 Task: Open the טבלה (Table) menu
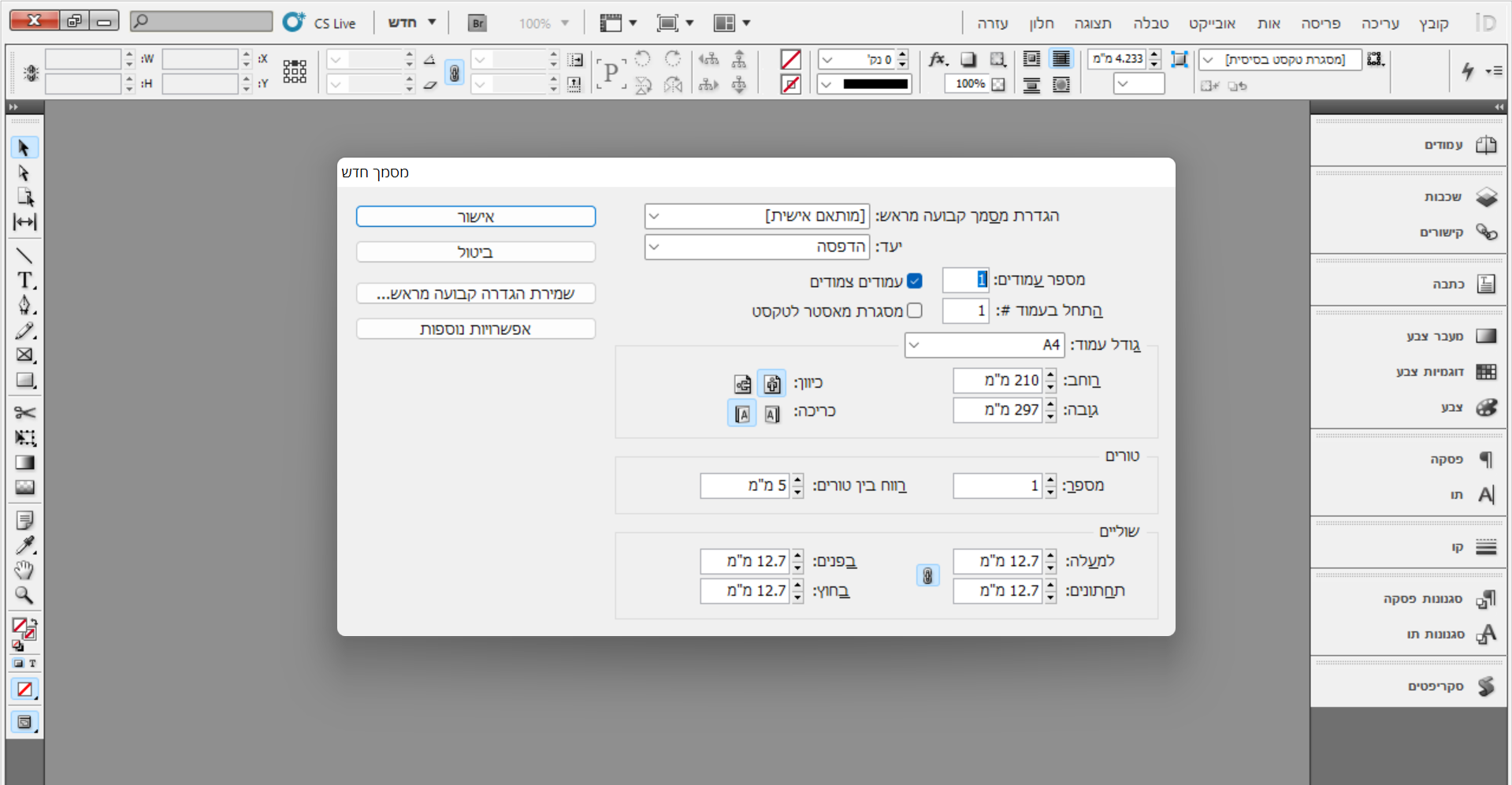(x=1151, y=24)
